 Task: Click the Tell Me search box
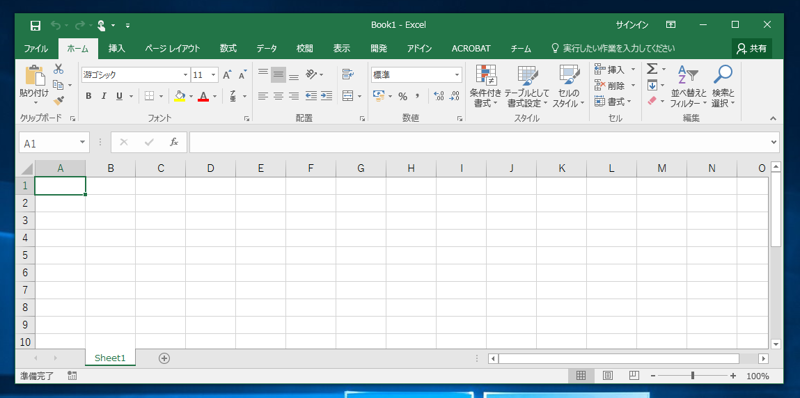[x=614, y=49]
